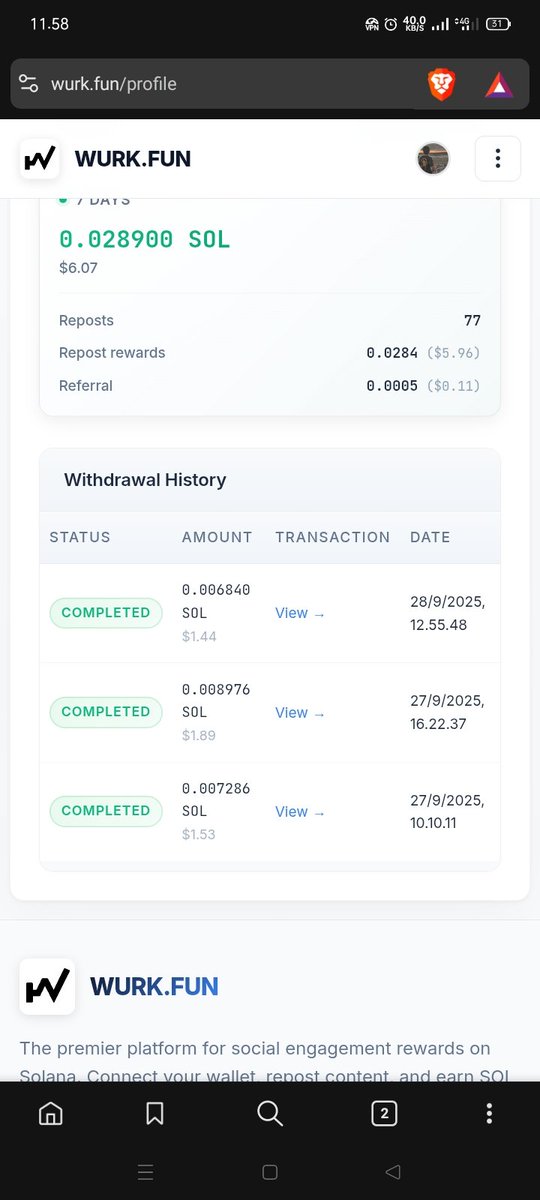540x1200 pixels.
Task: Tap the footer WURK.FUN logo icon
Action: (x=47, y=987)
